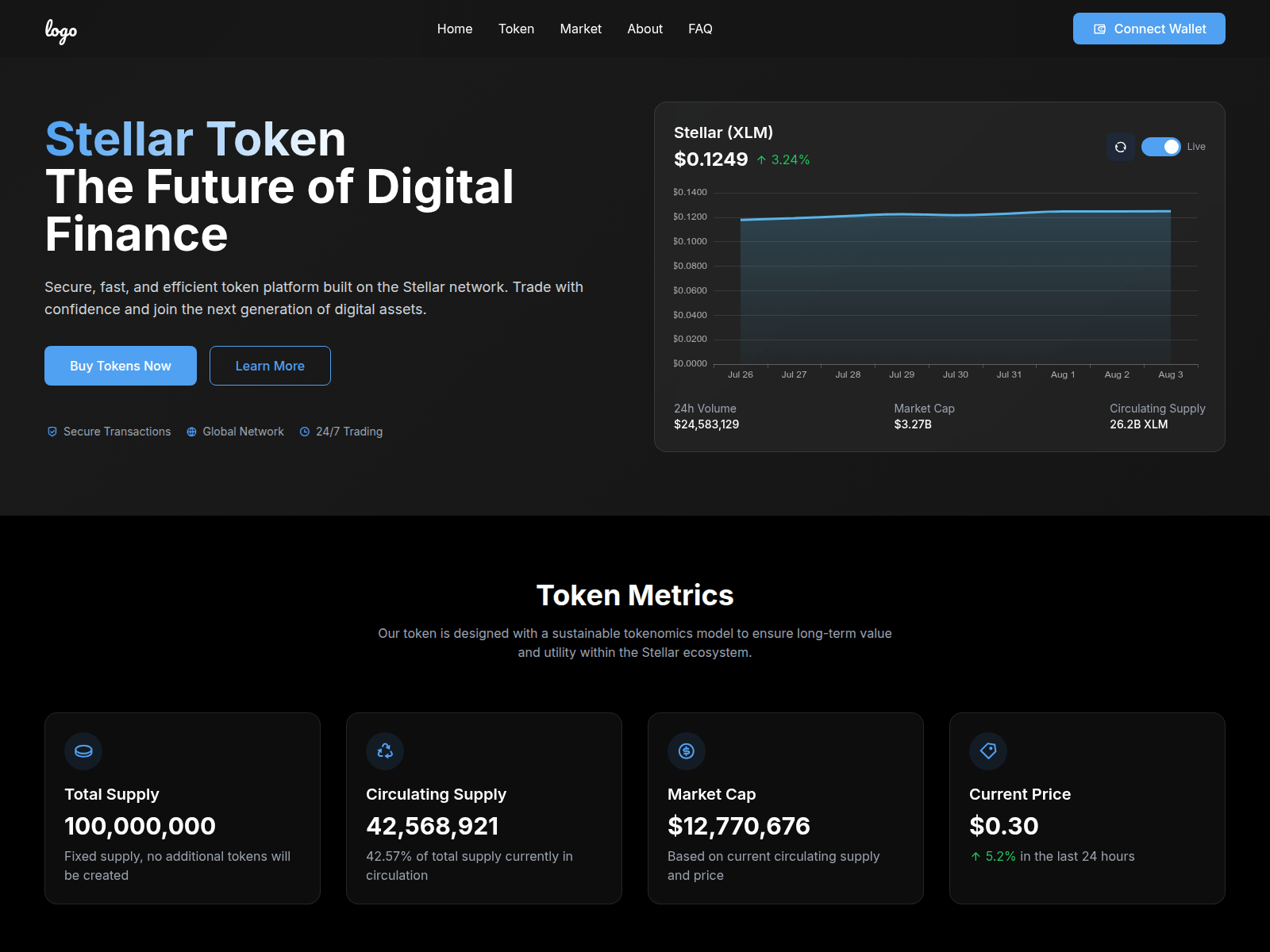Viewport: 1270px width, 952px height.
Task: Click the Connect Wallet button
Action: (x=1149, y=29)
